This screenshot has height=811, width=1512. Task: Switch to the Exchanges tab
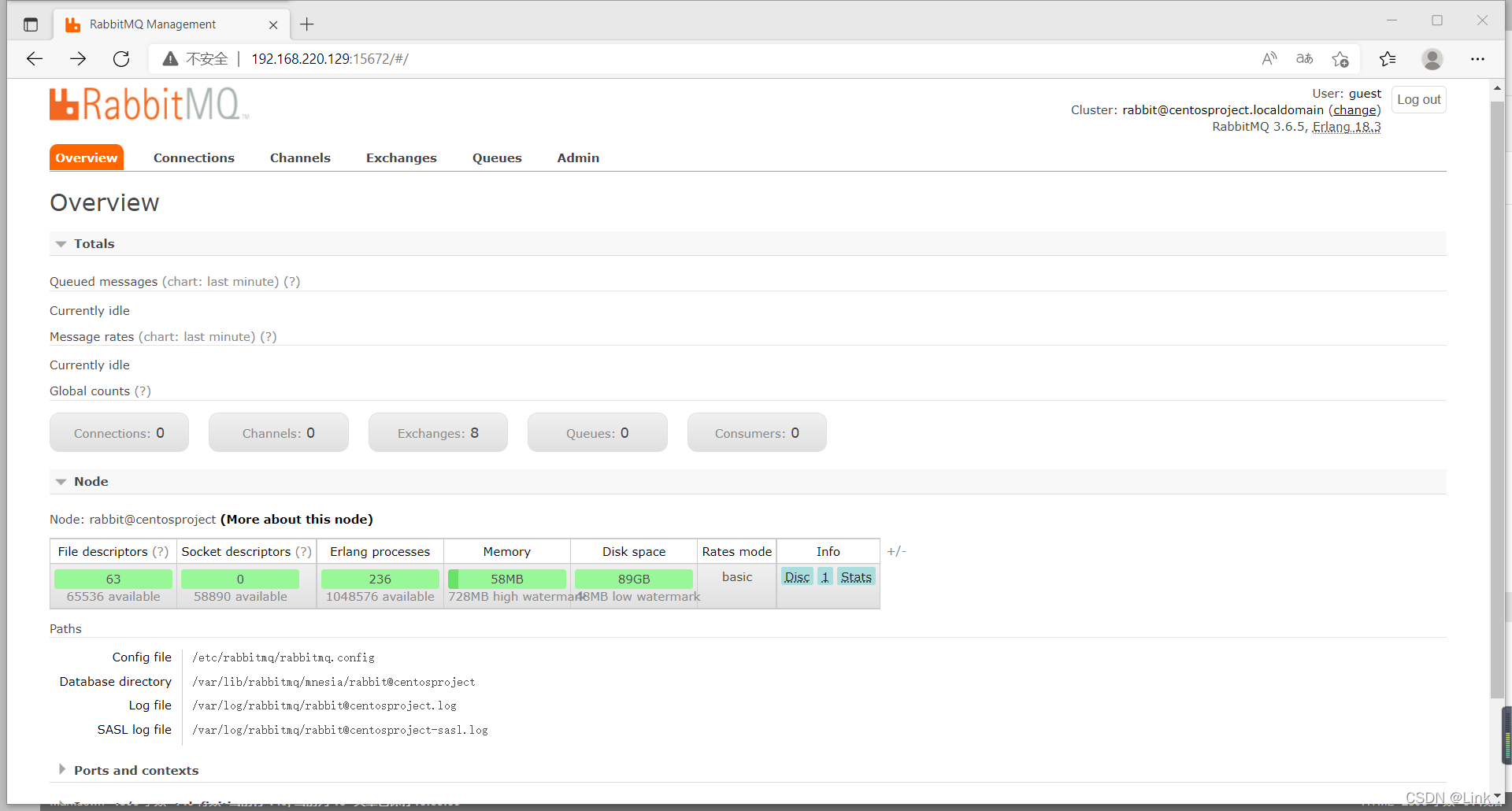401,157
